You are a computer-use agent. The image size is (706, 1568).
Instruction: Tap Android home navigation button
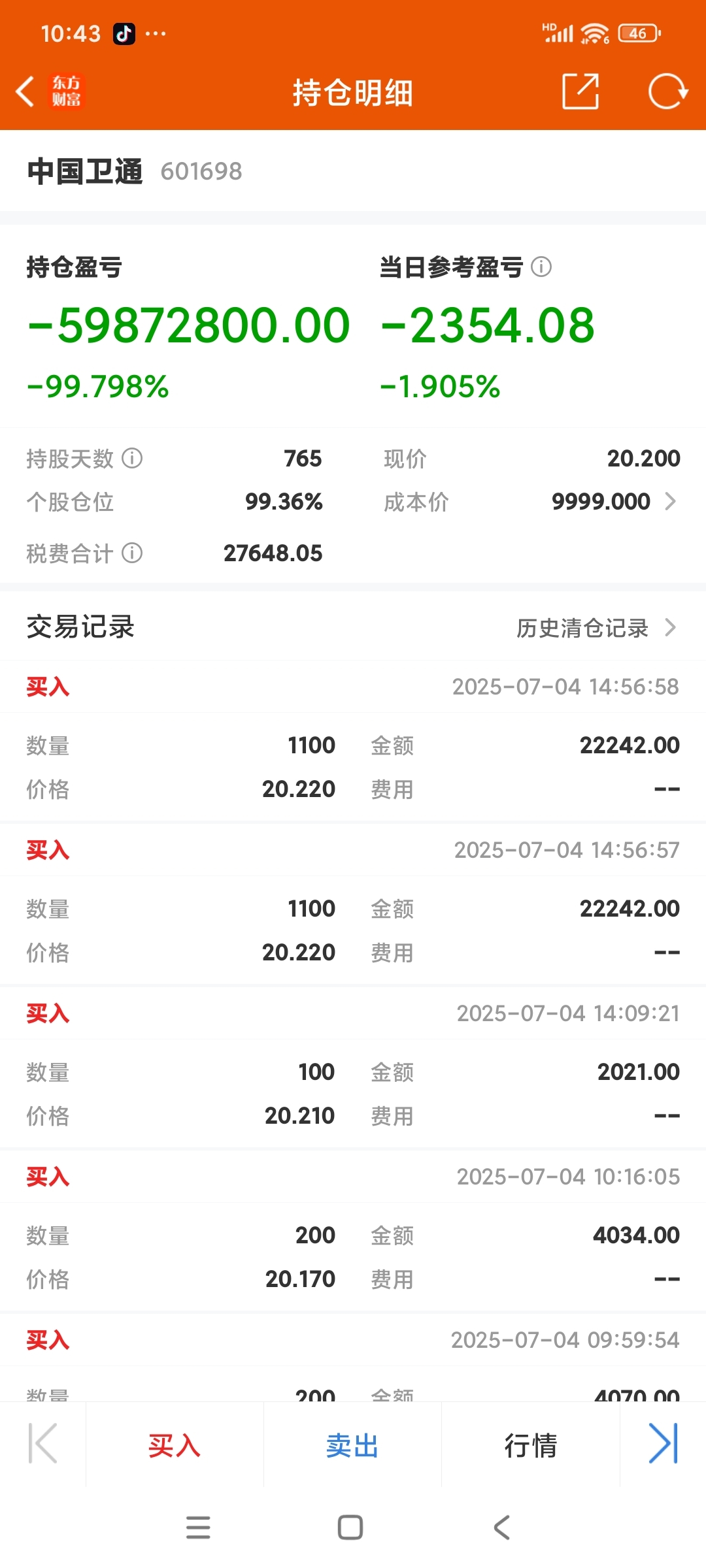coord(350,1527)
